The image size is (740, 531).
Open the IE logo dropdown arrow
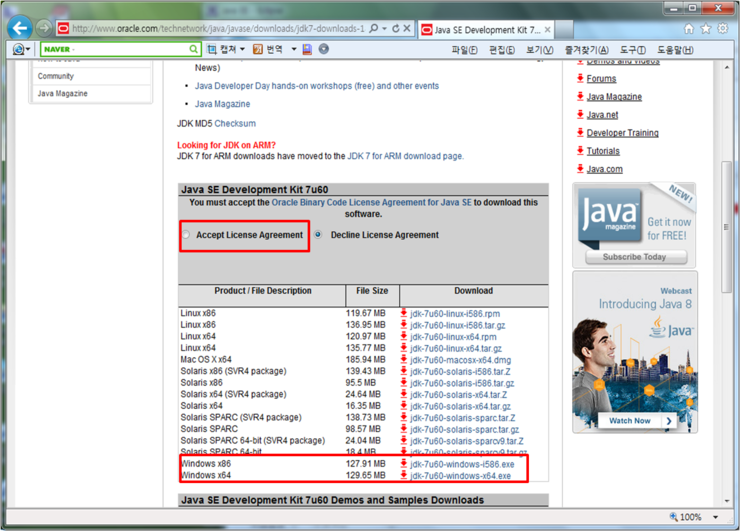tap(28, 49)
